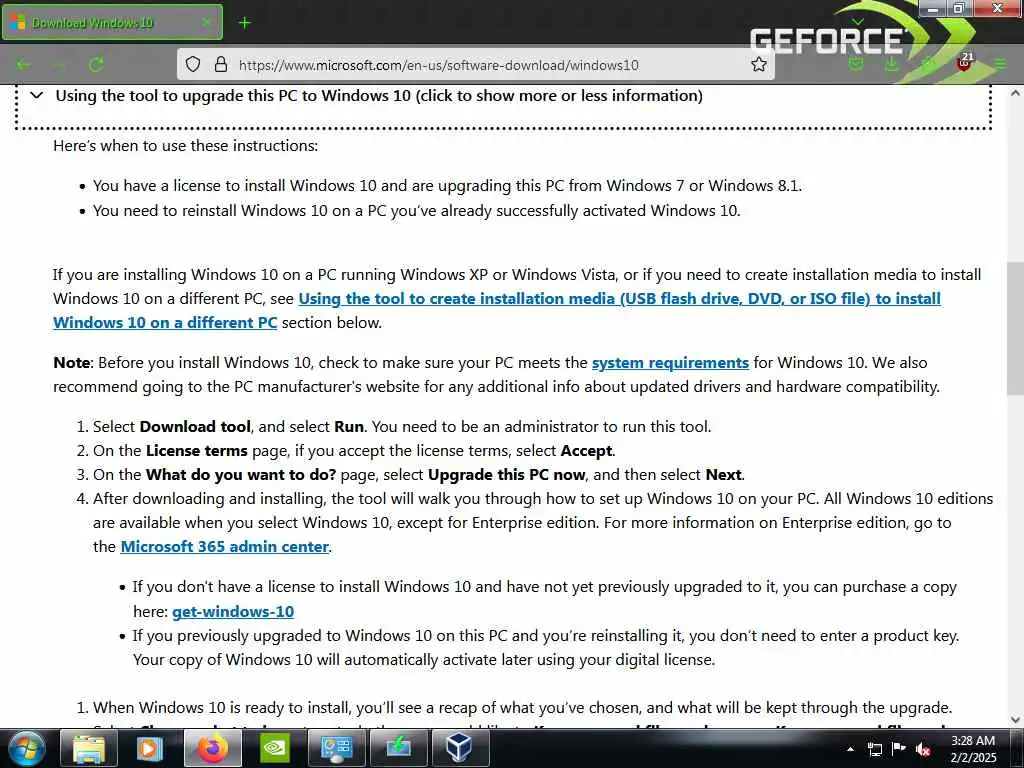Click the scrollbar down arrow
The width and height of the screenshot is (1024, 768).
pyautogui.click(x=1015, y=720)
